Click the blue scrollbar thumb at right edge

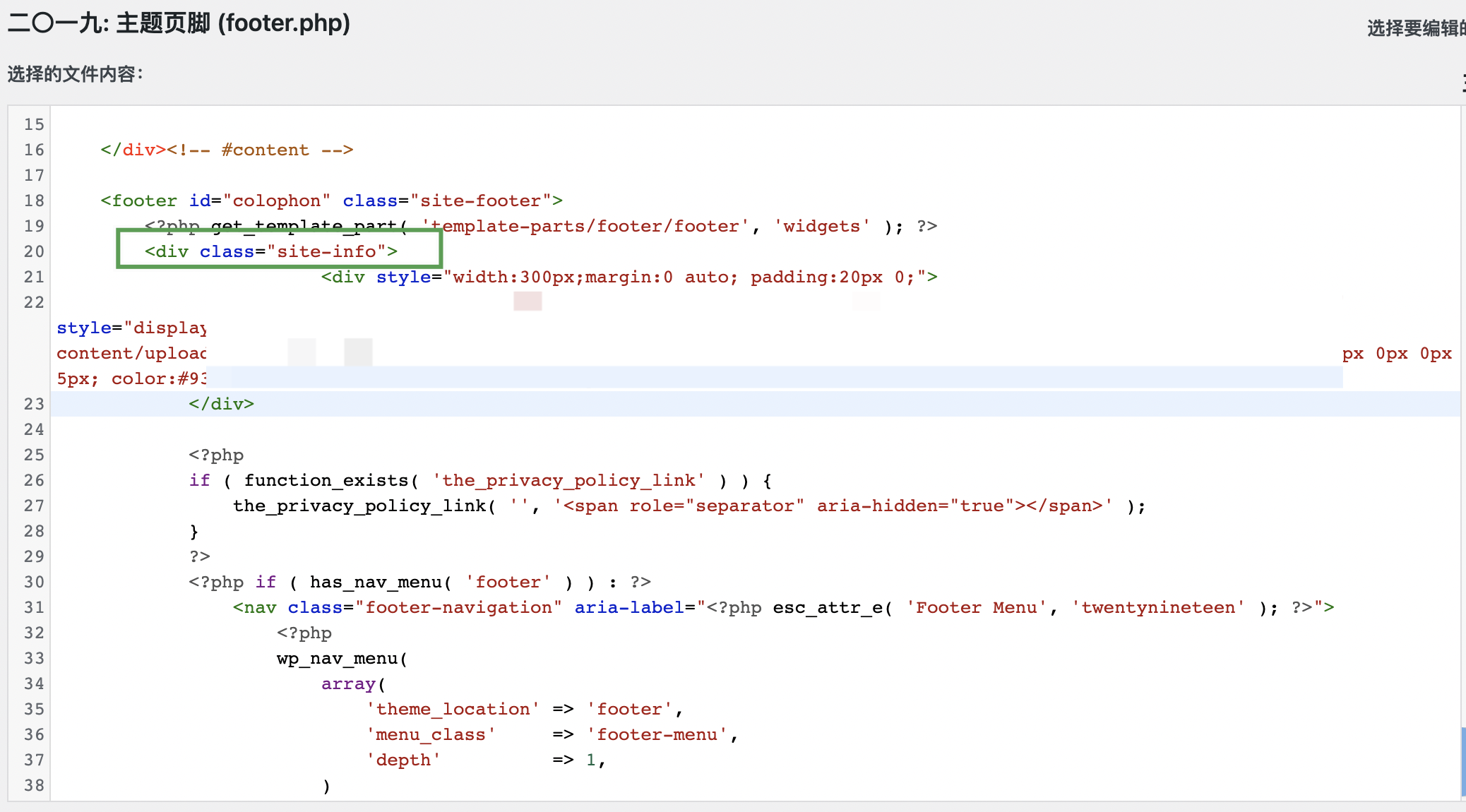point(1462,761)
